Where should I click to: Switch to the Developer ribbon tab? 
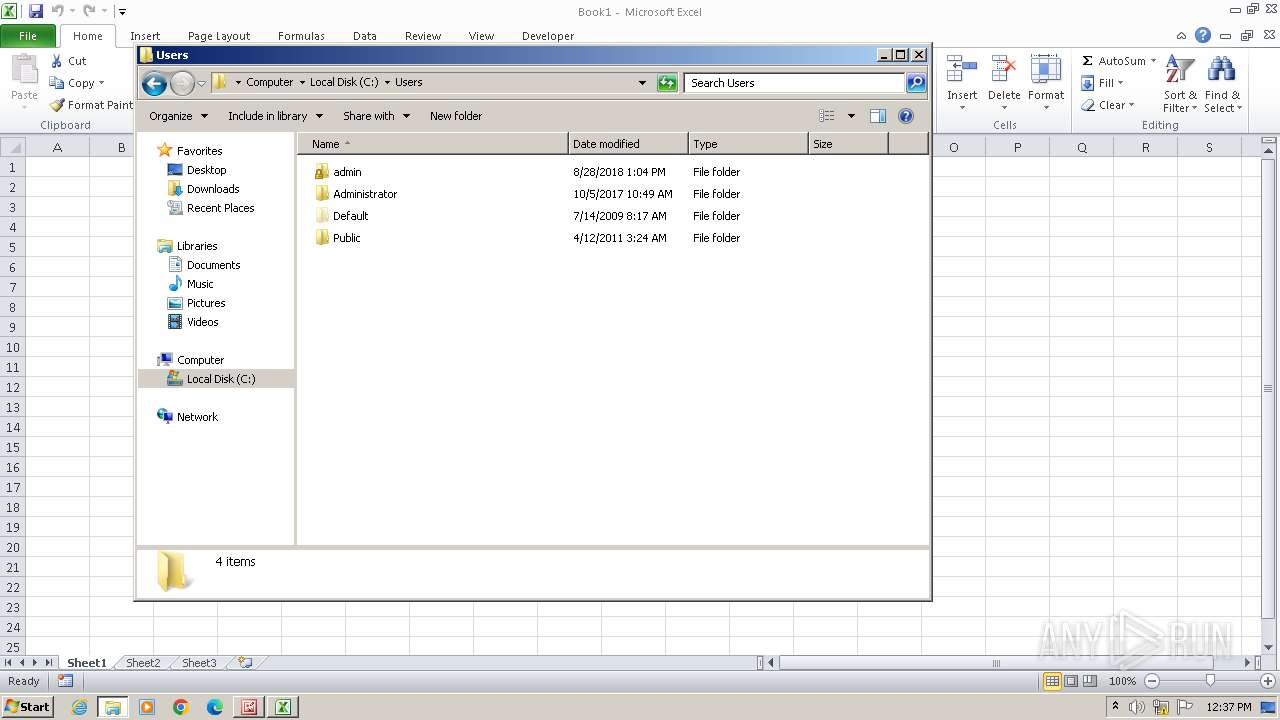click(548, 36)
